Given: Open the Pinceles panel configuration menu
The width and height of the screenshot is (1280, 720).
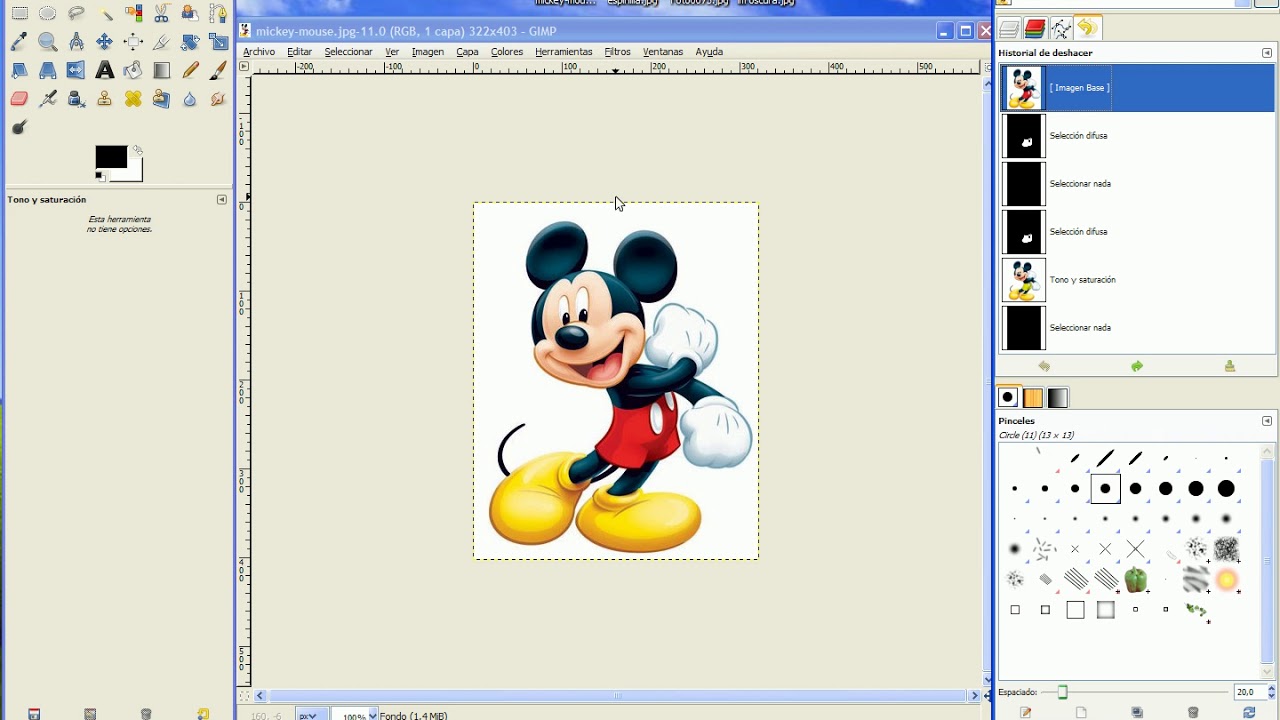Looking at the screenshot, I should point(1267,421).
